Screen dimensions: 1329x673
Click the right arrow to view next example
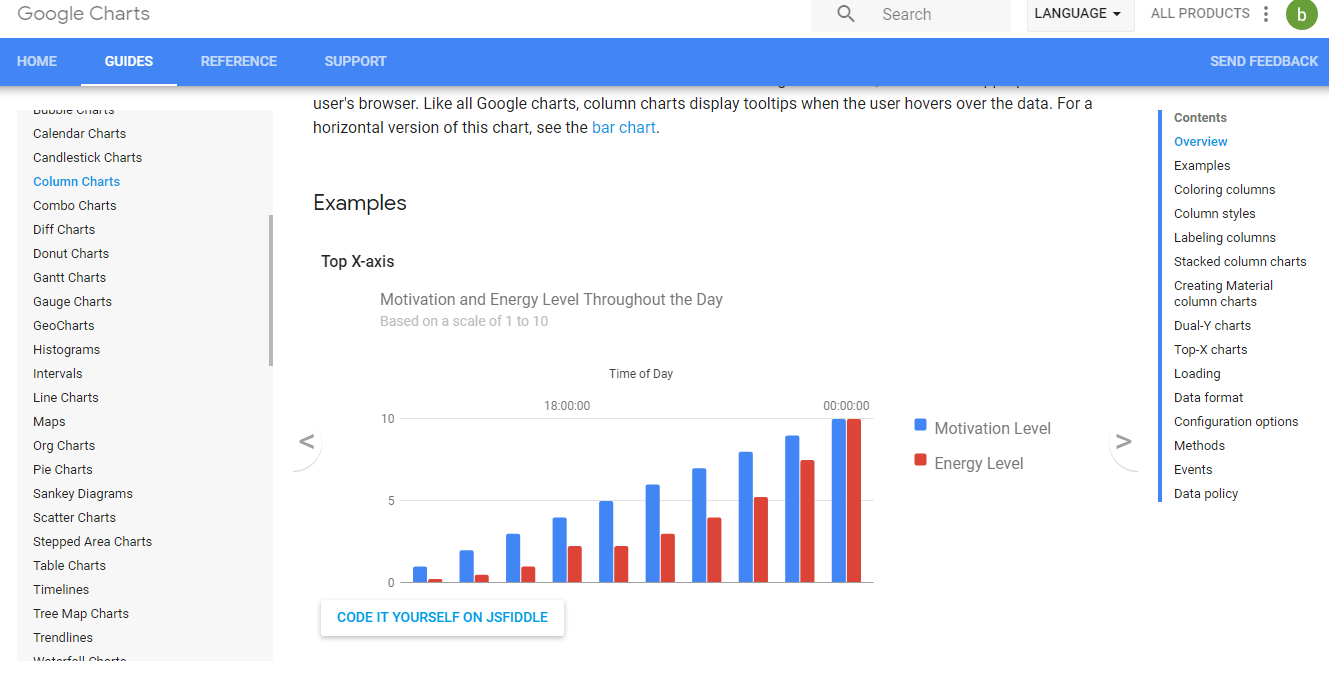click(1123, 441)
